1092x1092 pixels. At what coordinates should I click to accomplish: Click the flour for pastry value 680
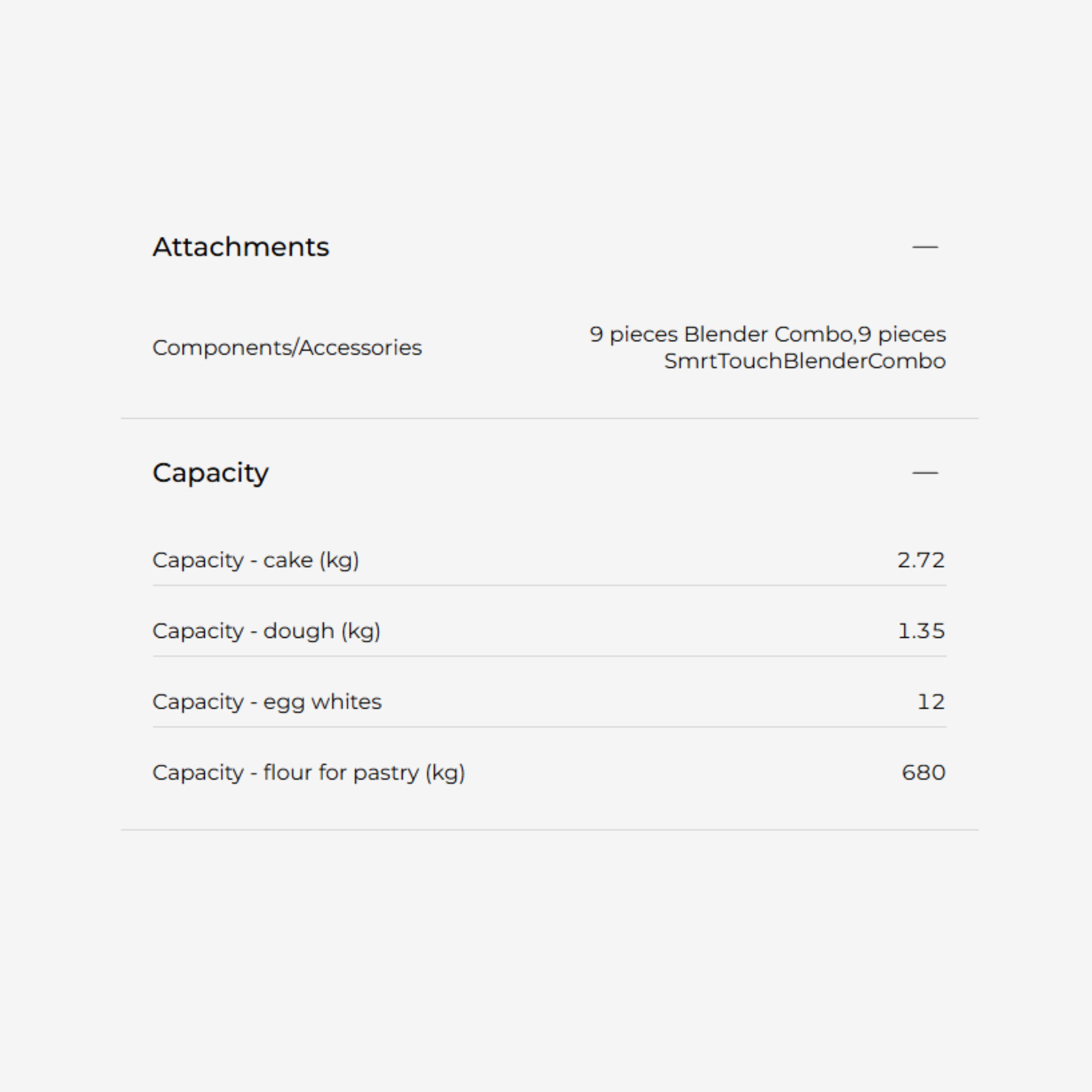pyautogui.click(x=923, y=772)
